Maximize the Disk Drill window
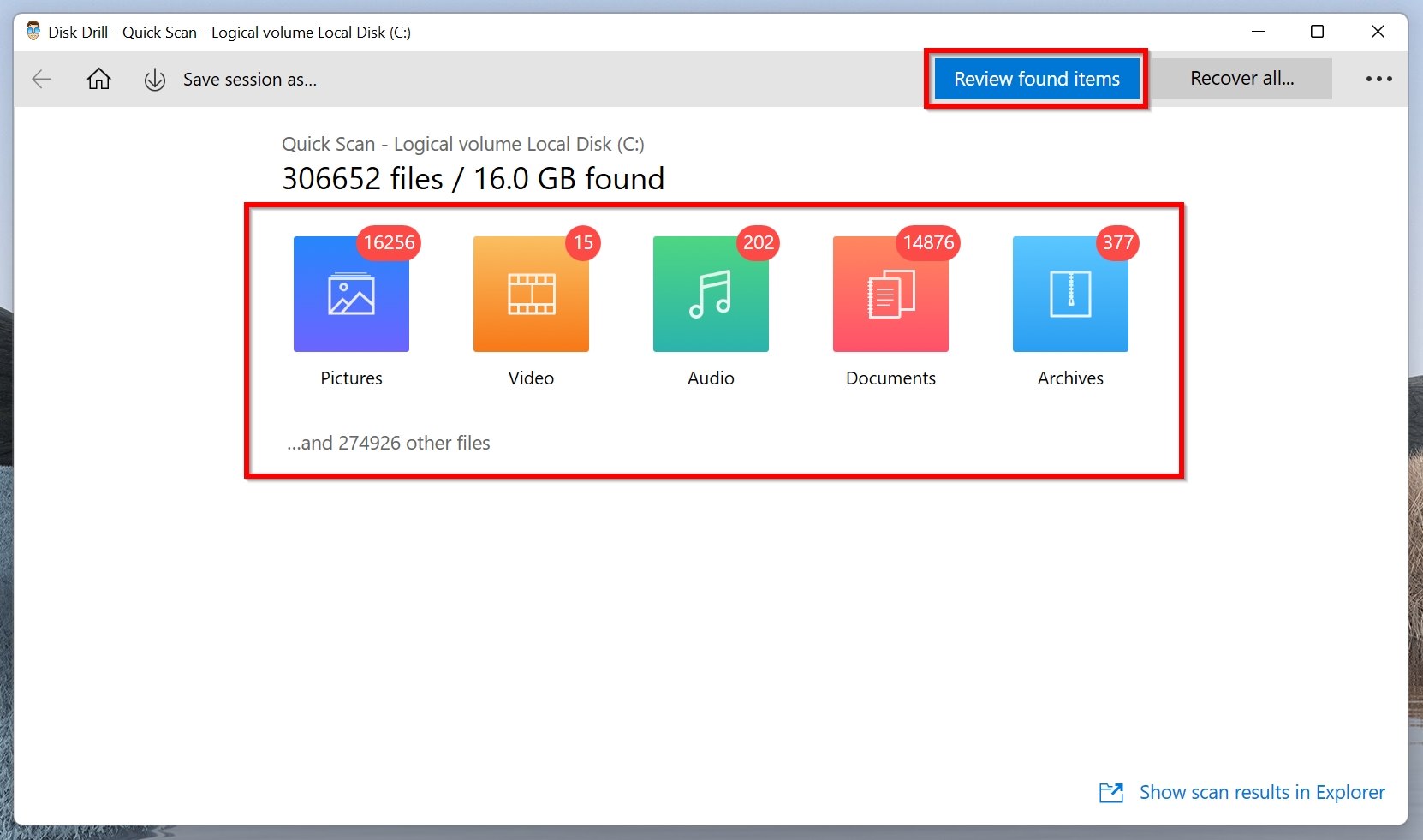Viewport: 1423px width, 840px height. [1318, 32]
